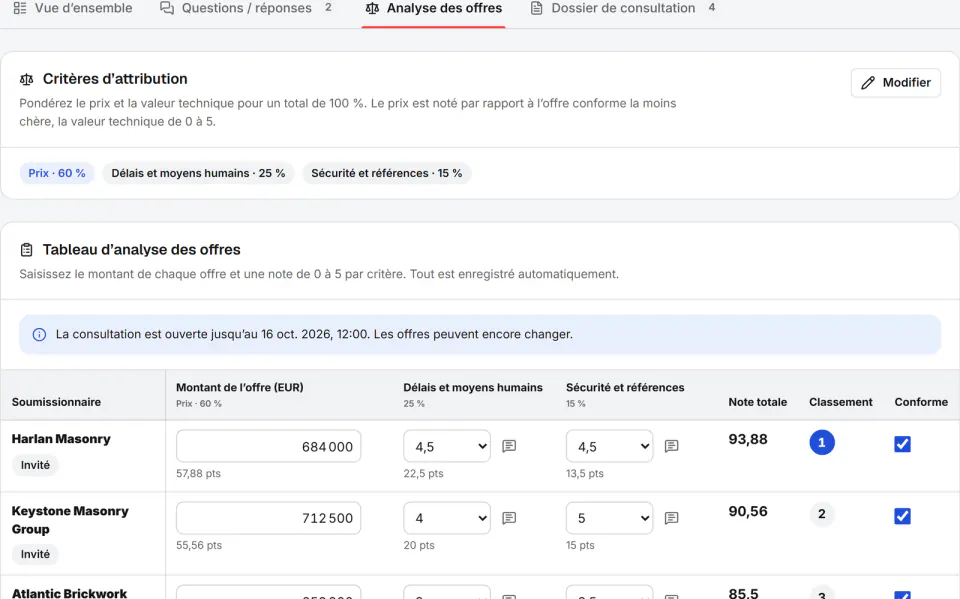Click rank 1 badge for Harlan Masonry
Screen dimensions: 960x599
coord(822,442)
